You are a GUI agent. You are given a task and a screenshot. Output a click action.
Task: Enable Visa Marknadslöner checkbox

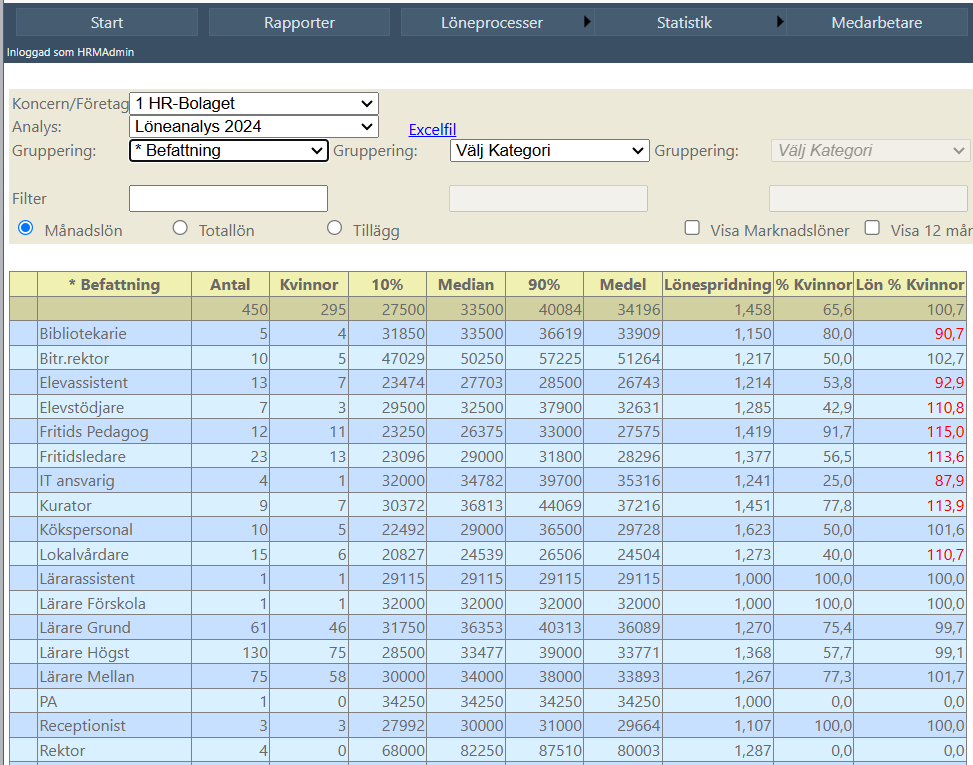point(692,228)
